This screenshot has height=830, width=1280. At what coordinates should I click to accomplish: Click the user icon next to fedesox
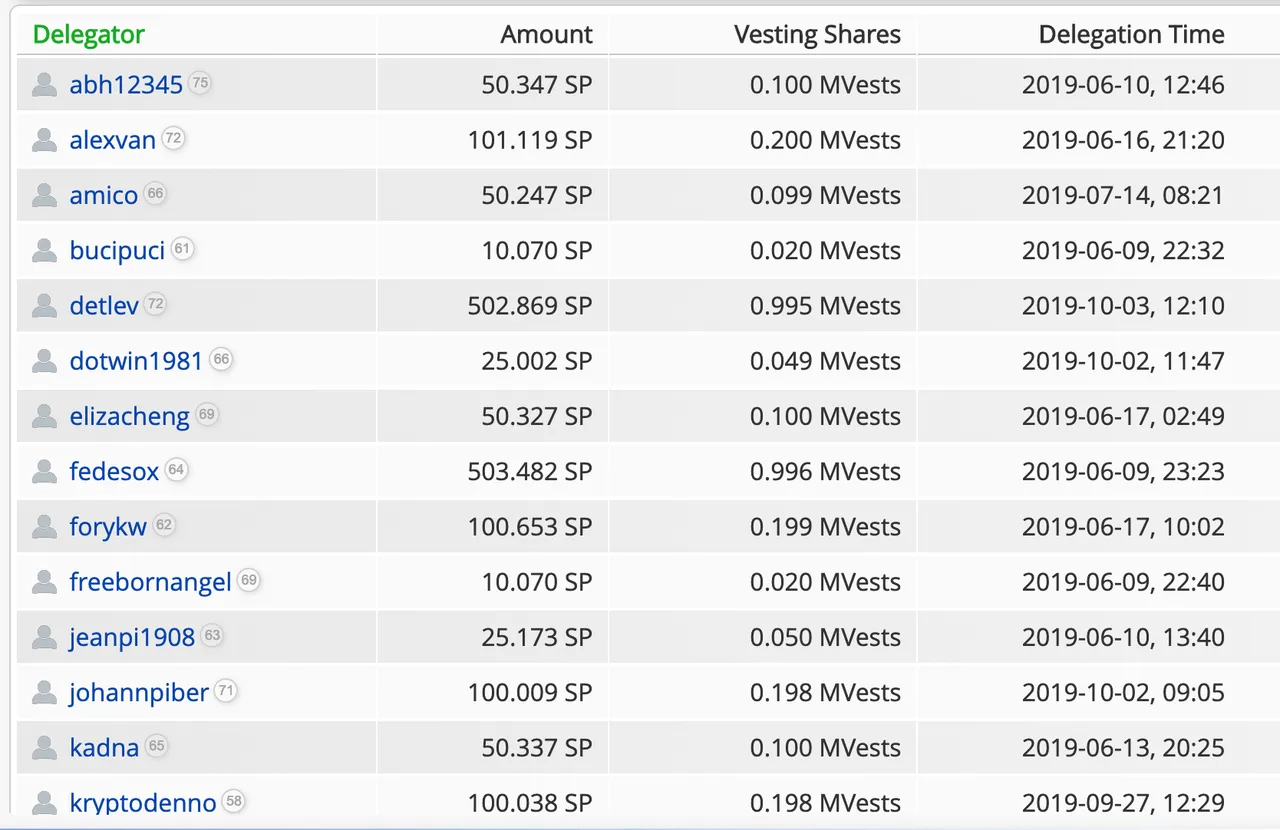(44, 471)
